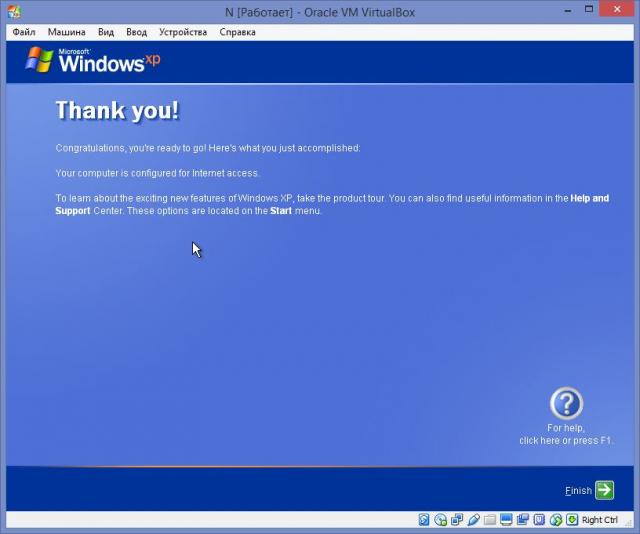Minimize the VirtualBox window

click(x=568, y=11)
